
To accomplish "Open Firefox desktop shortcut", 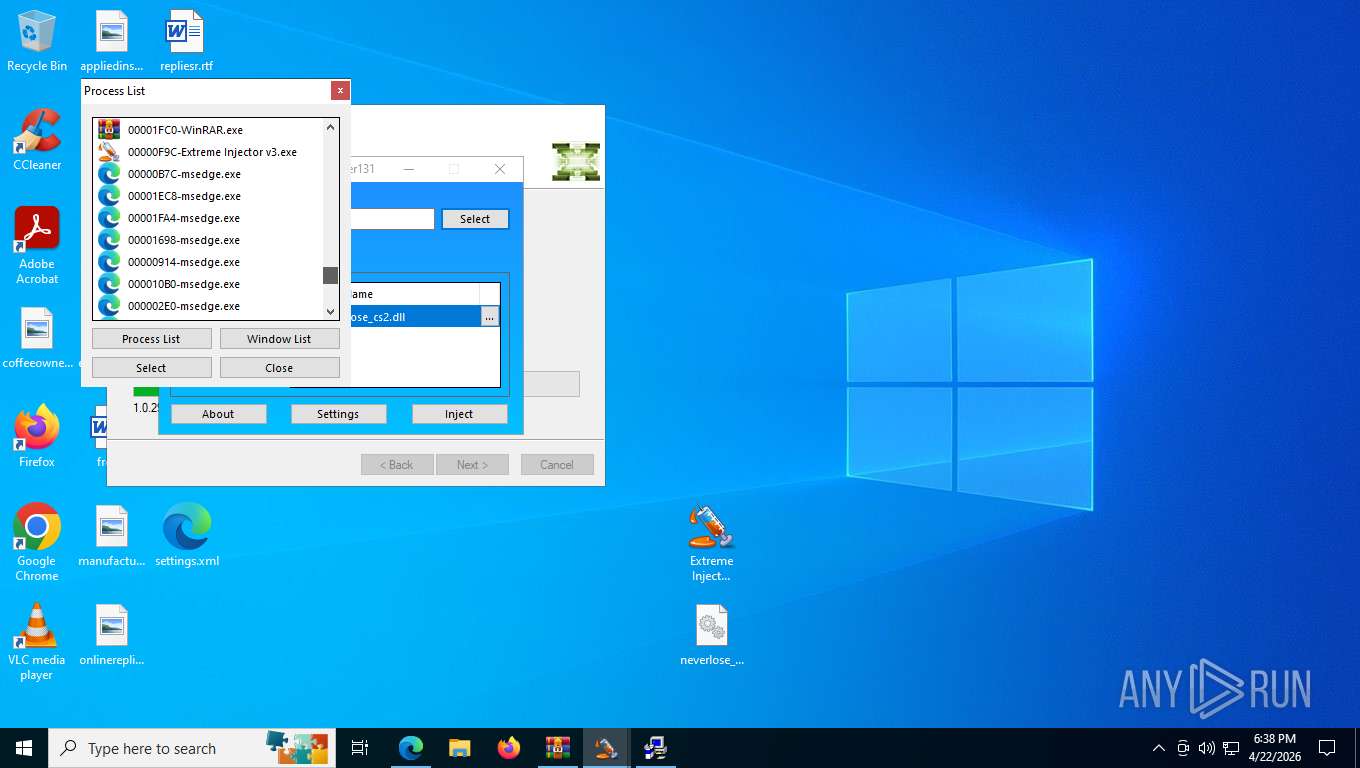I will (37, 437).
